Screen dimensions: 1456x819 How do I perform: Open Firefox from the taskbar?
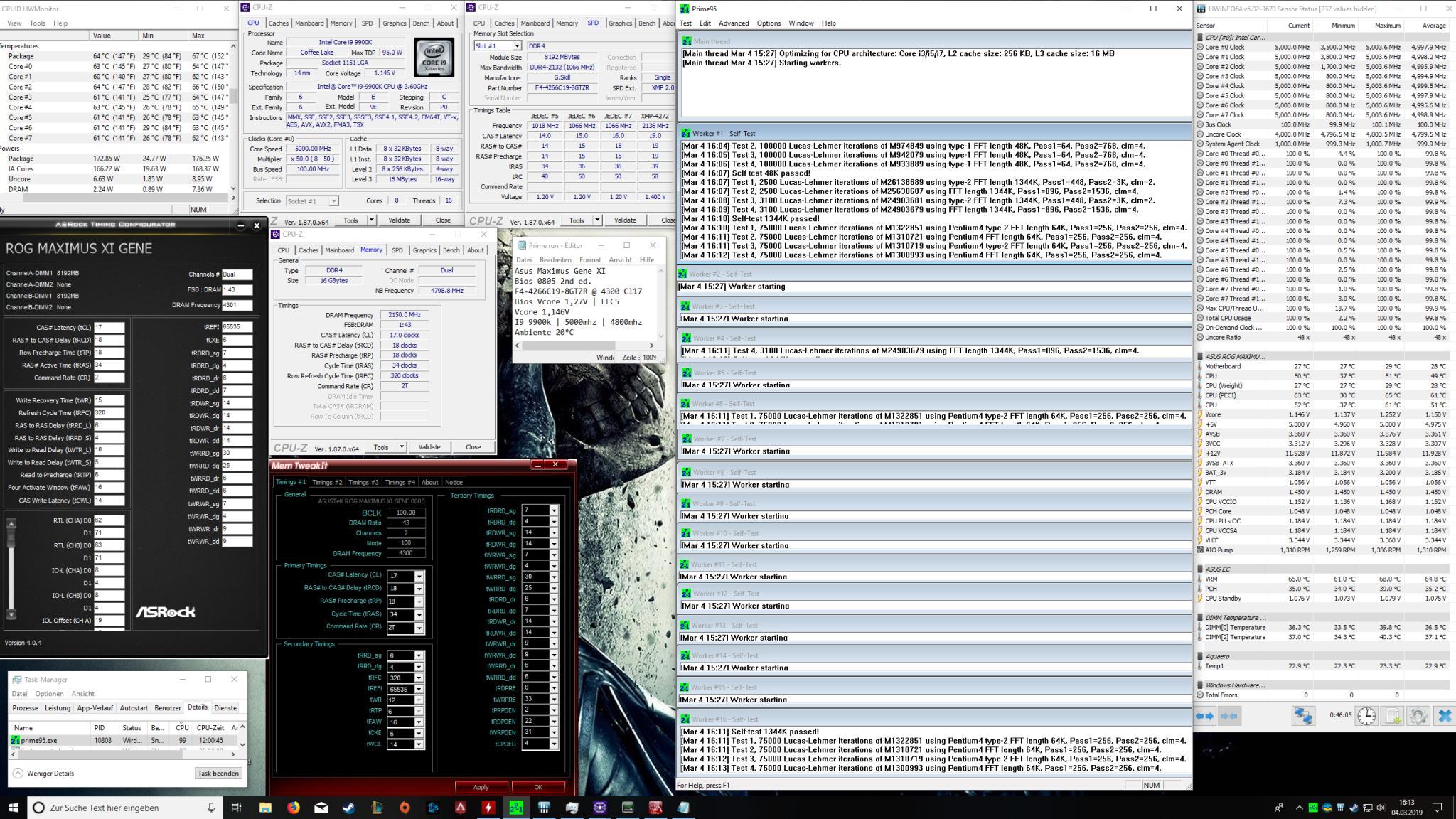click(294, 808)
